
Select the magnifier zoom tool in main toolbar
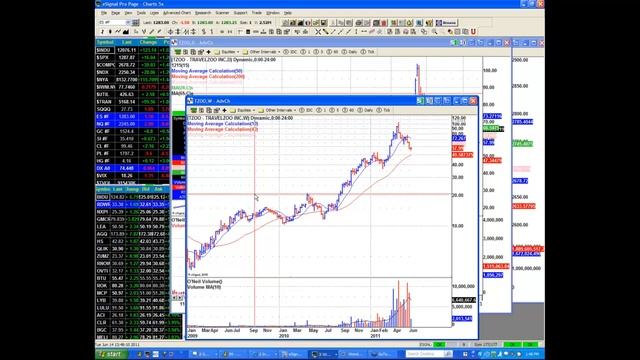click(x=435, y=31)
